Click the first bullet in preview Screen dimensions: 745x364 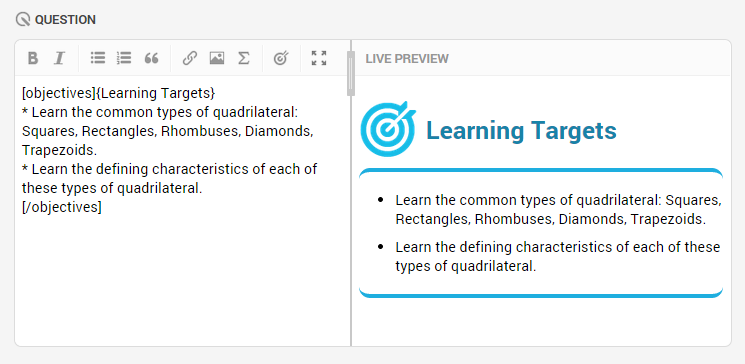click(x=558, y=210)
